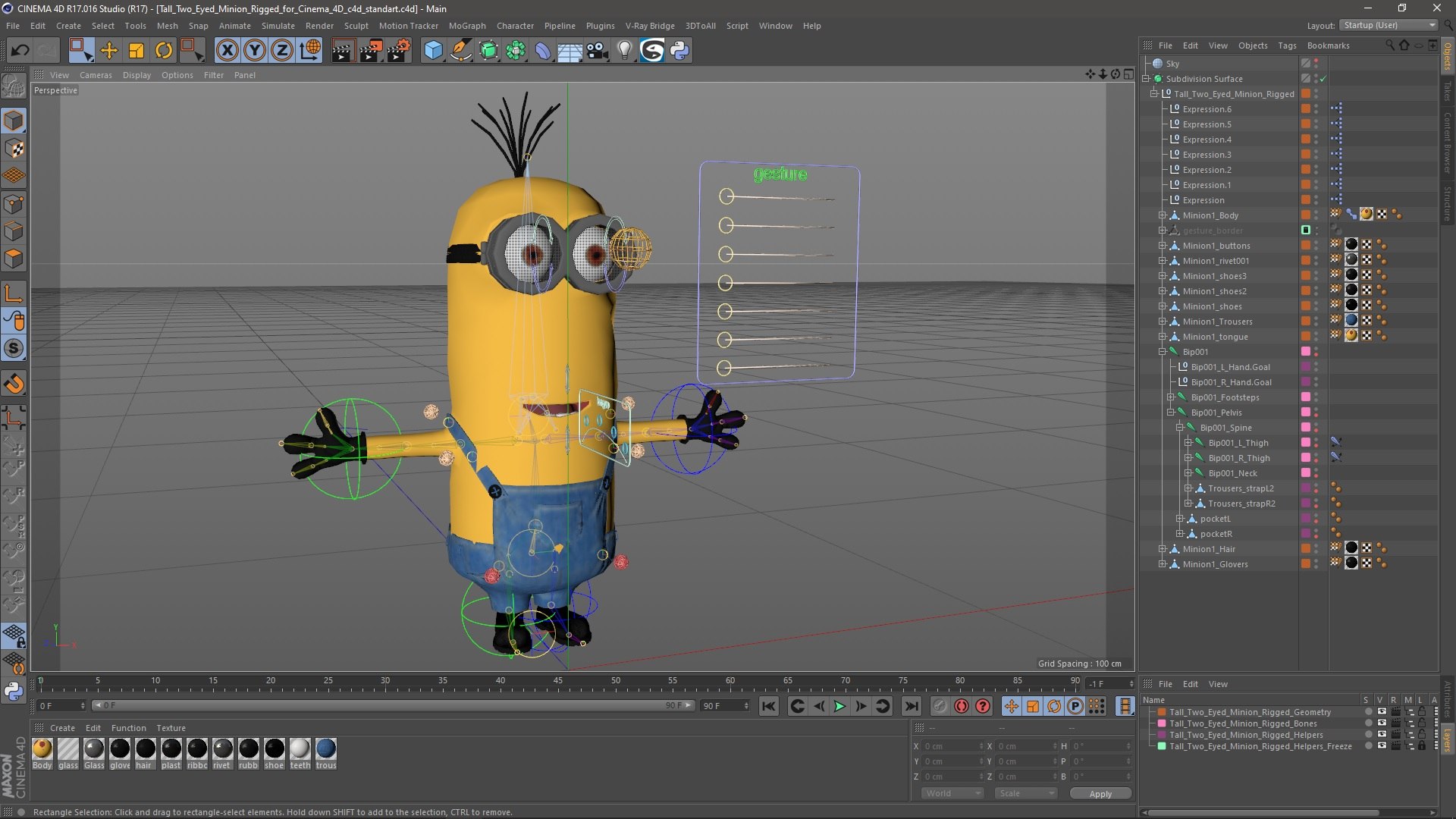Image resolution: width=1456 pixels, height=819 pixels.
Task: Toggle Sky object visibility dots
Action: click(1316, 64)
